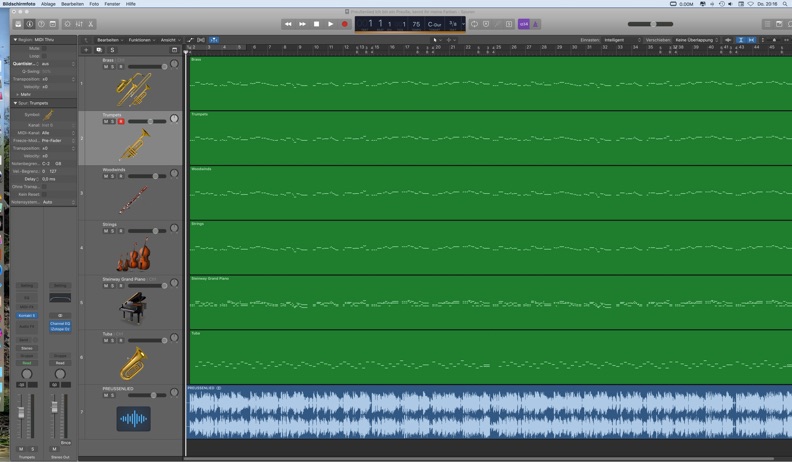The height and width of the screenshot is (462, 792).
Task: Solo the Trumpets track
Action: (x=113, y=122)
